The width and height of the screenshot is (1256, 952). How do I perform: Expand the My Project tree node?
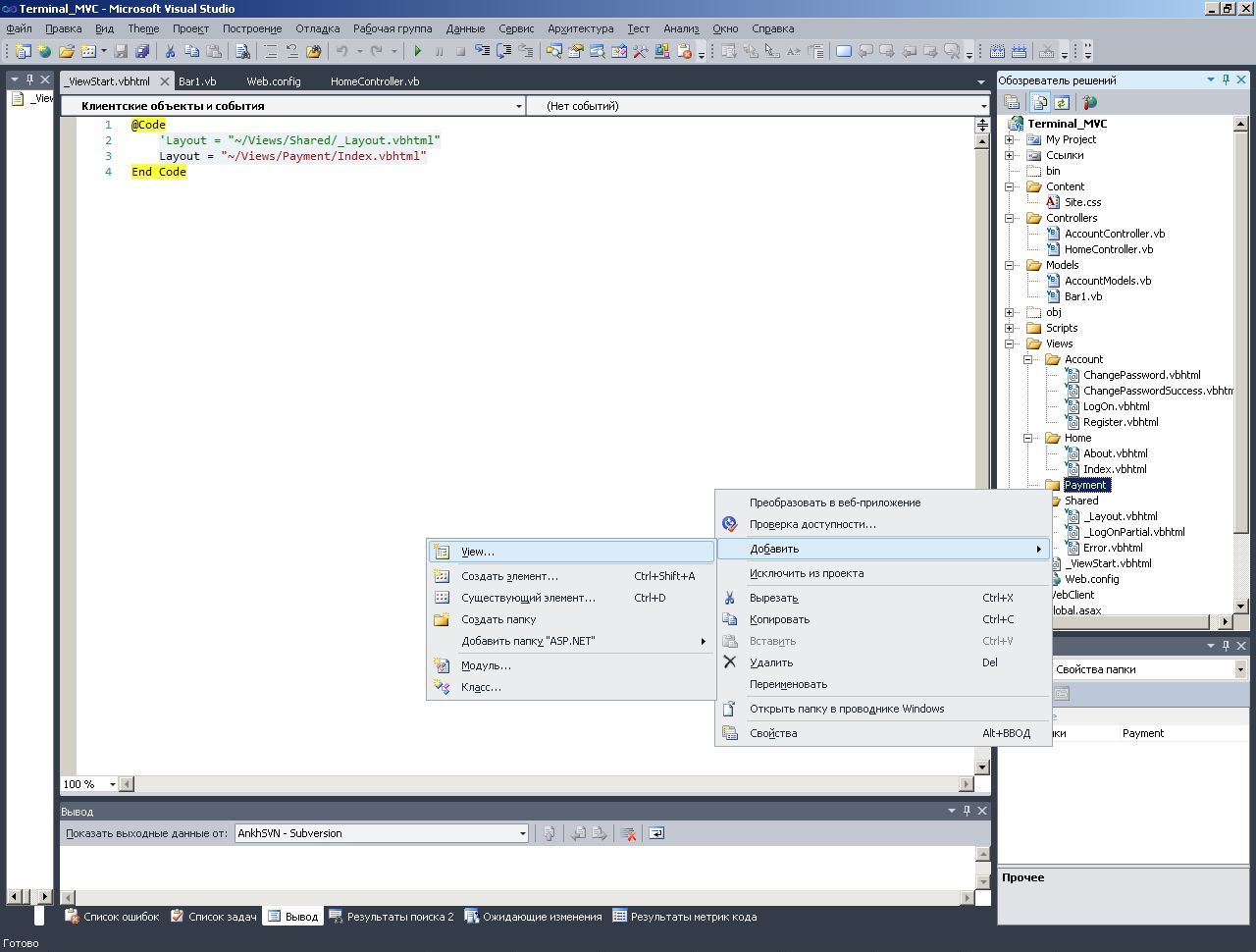point(1009,139)
